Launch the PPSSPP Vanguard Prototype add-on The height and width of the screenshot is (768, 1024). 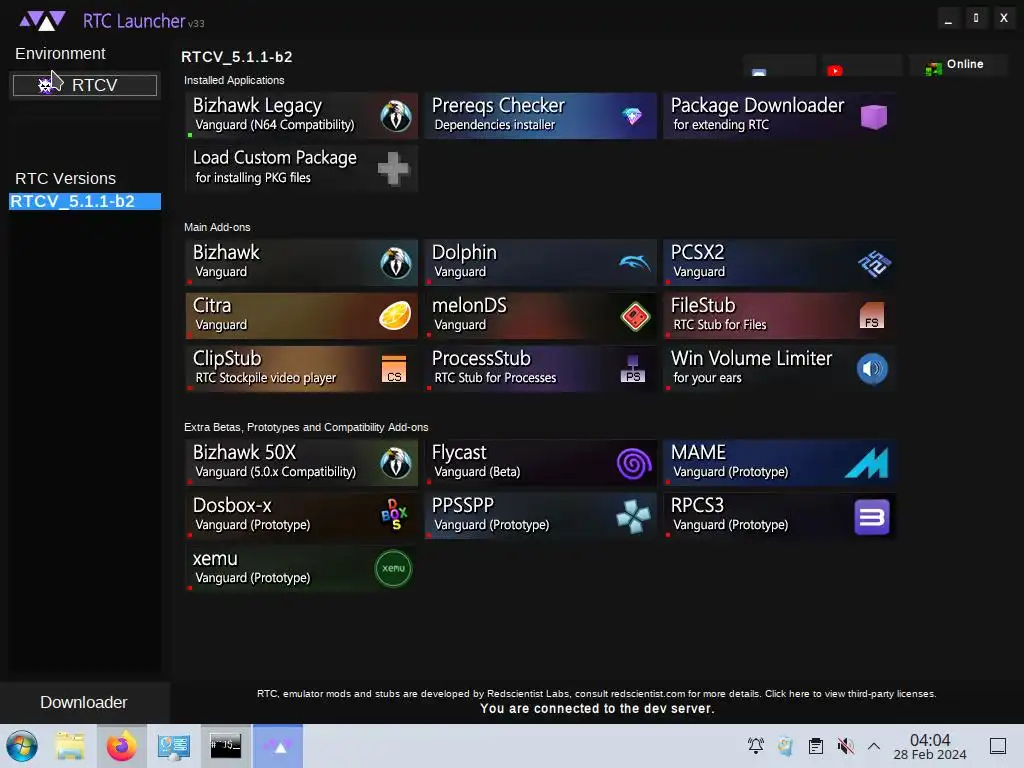(540, 515)
